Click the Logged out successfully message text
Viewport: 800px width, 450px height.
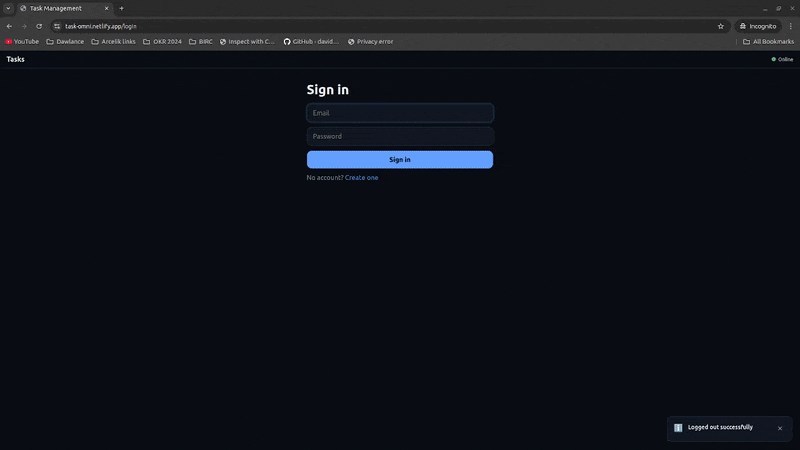tap(720, 427)
